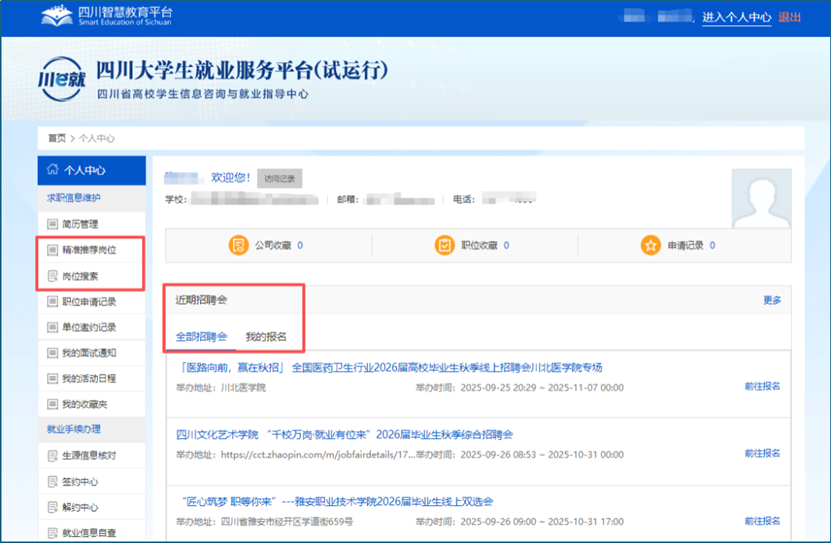Open the 川北医学院专场 job fair title
831x543 pixels.
click(x=392, y=368)
